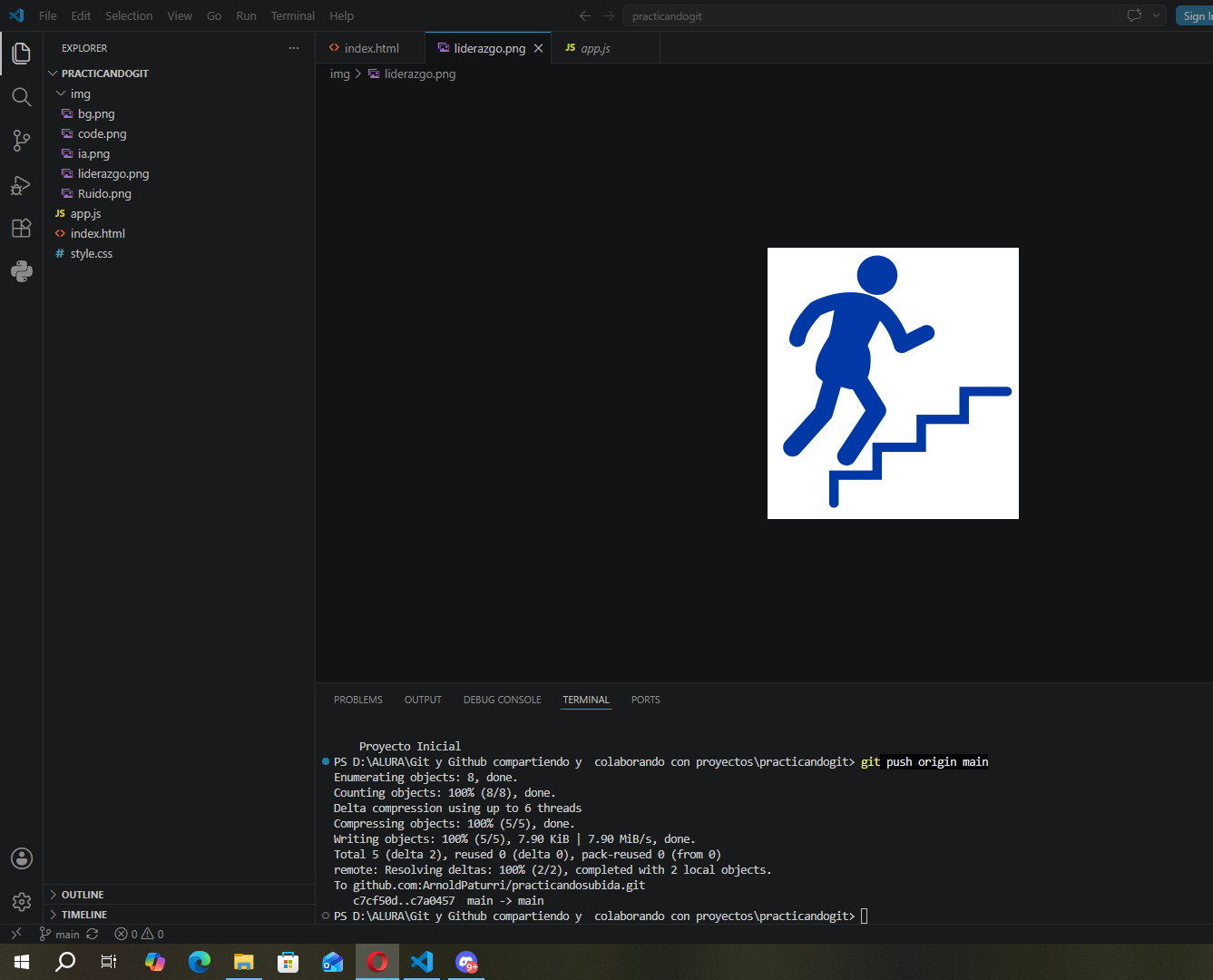1213x980 pixels.
Task: Open Windows taskbar search
Action: 65,962
